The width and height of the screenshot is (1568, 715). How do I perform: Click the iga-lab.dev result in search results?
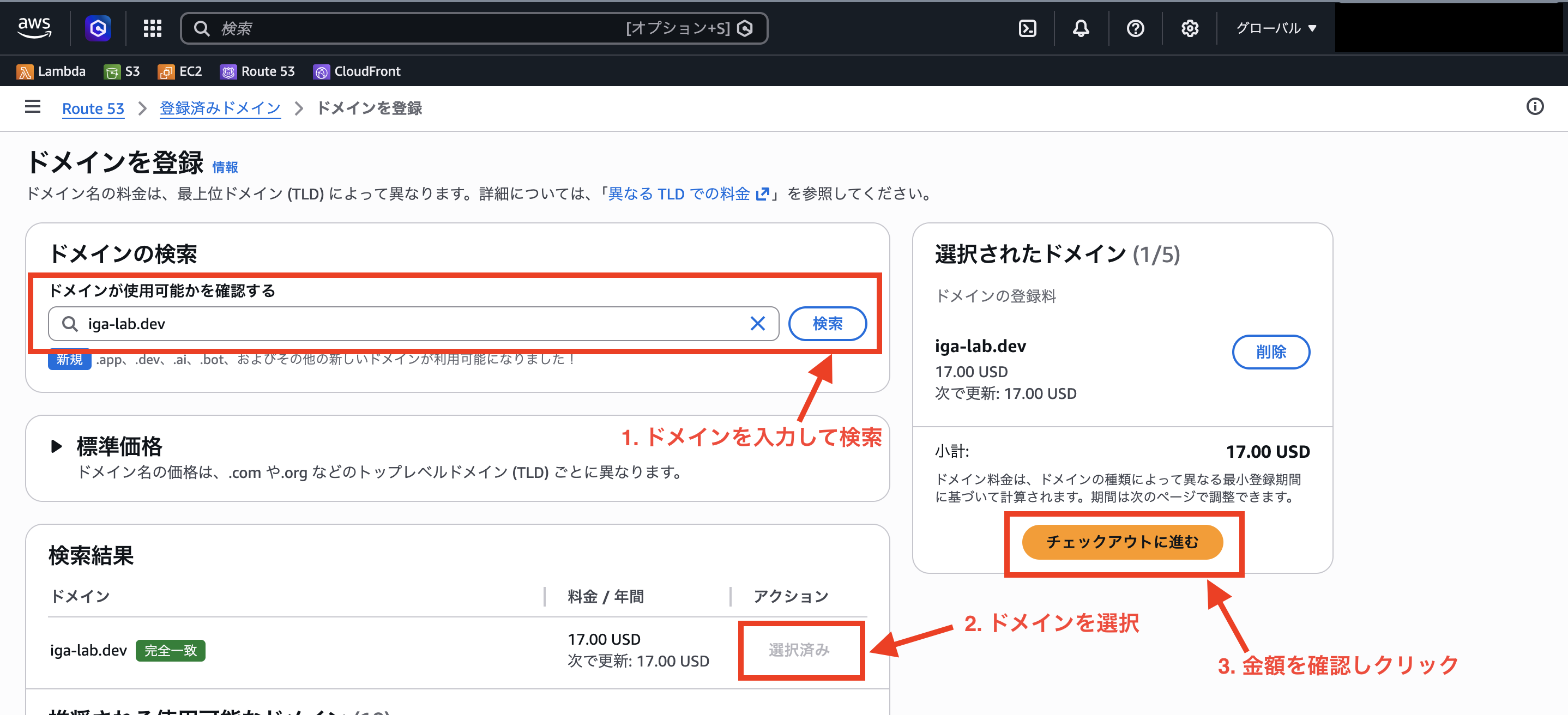coord(88,650)
